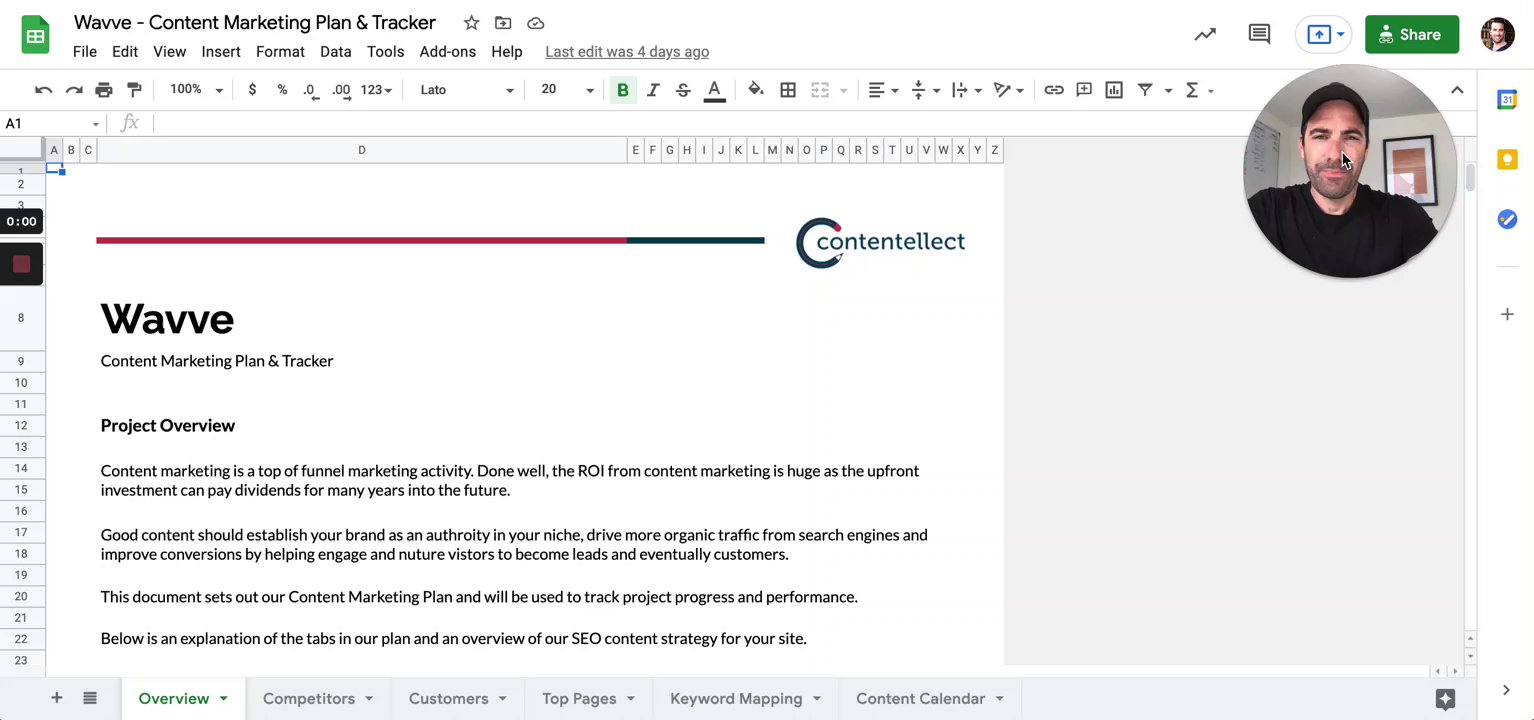The height and width of the screenshot is (720, 1534).
Task: Open the Help menu
Action: tap(507, 52)
